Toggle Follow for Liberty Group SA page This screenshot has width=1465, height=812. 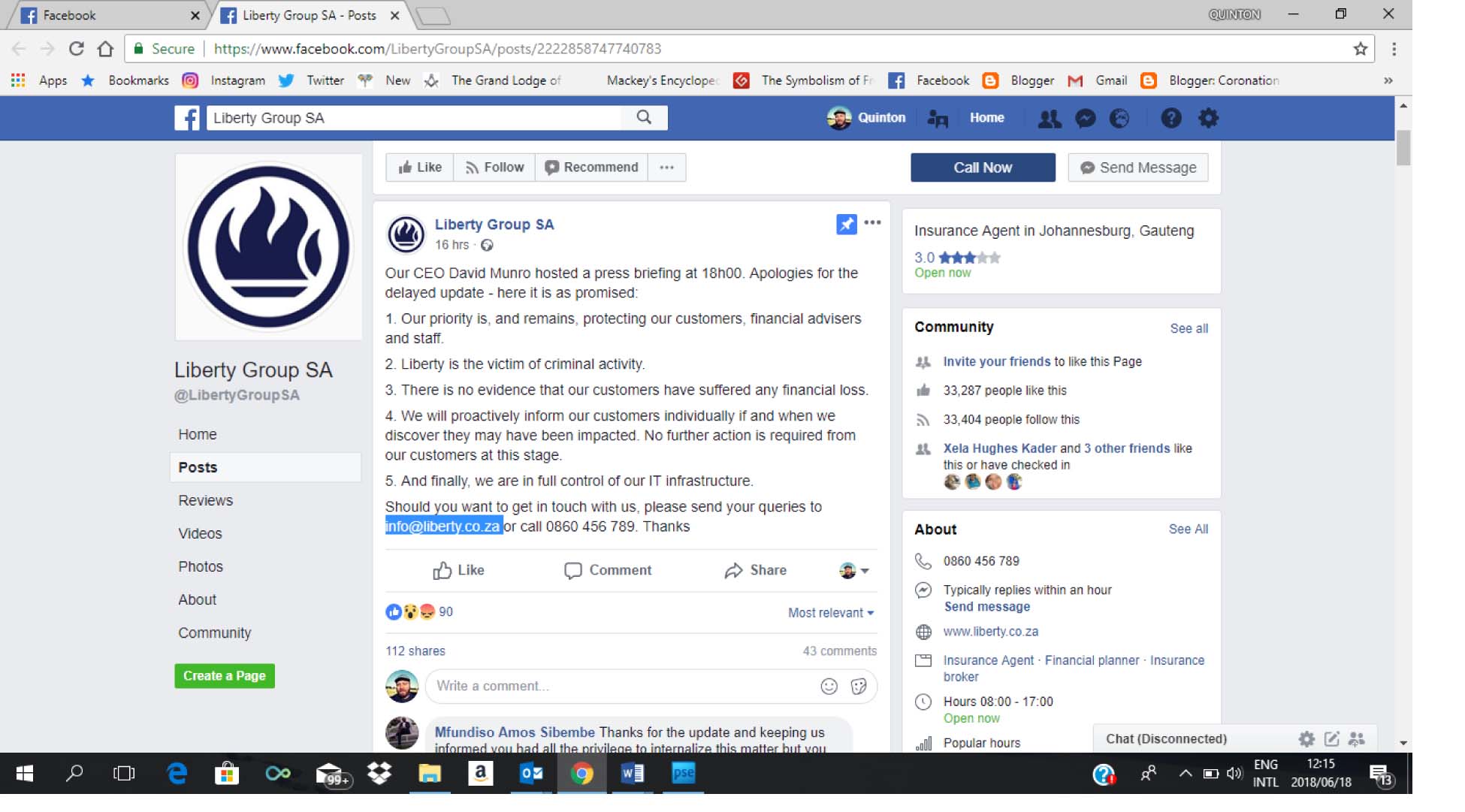pos(494,168)
